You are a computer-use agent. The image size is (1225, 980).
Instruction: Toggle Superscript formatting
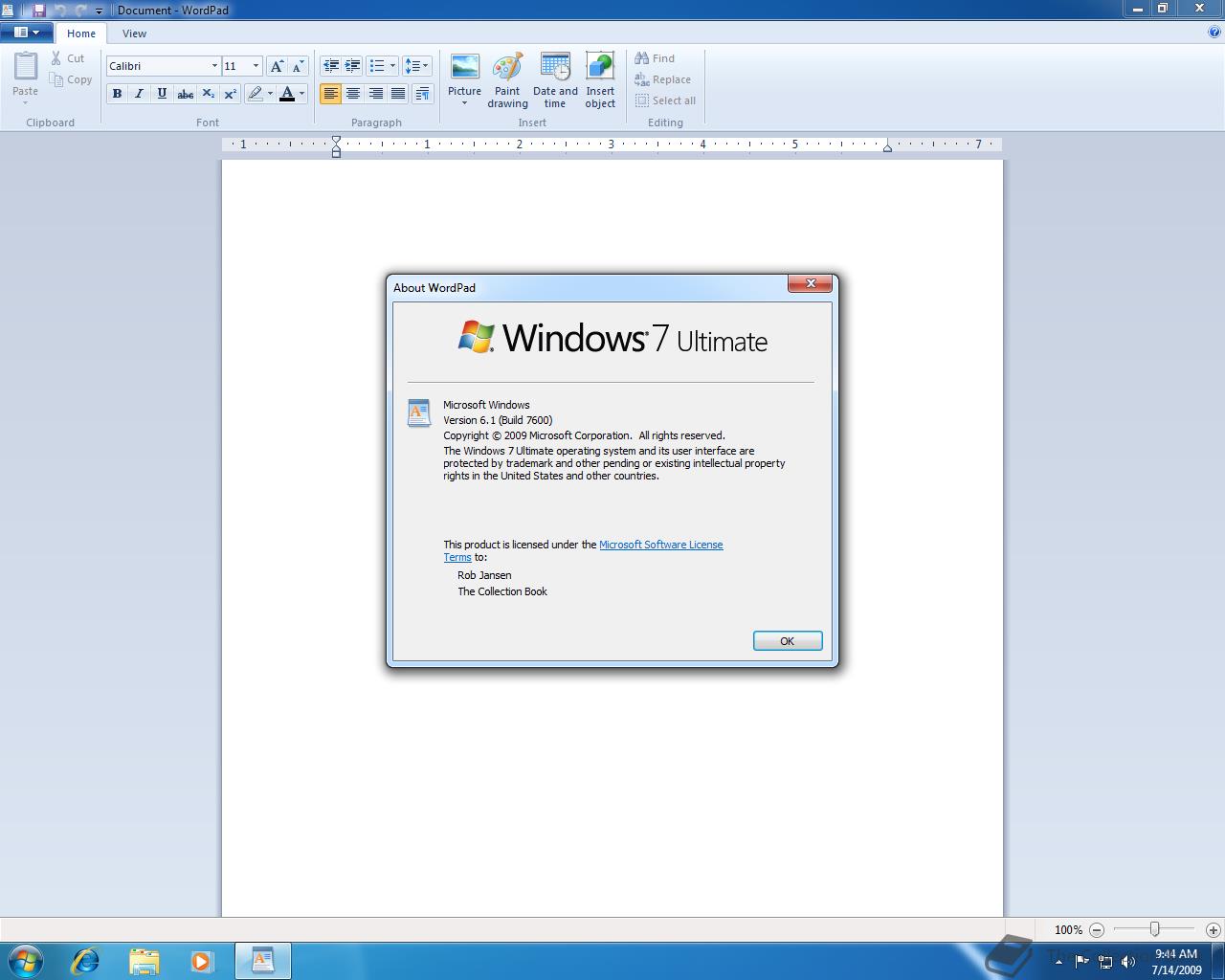[230, 93]
